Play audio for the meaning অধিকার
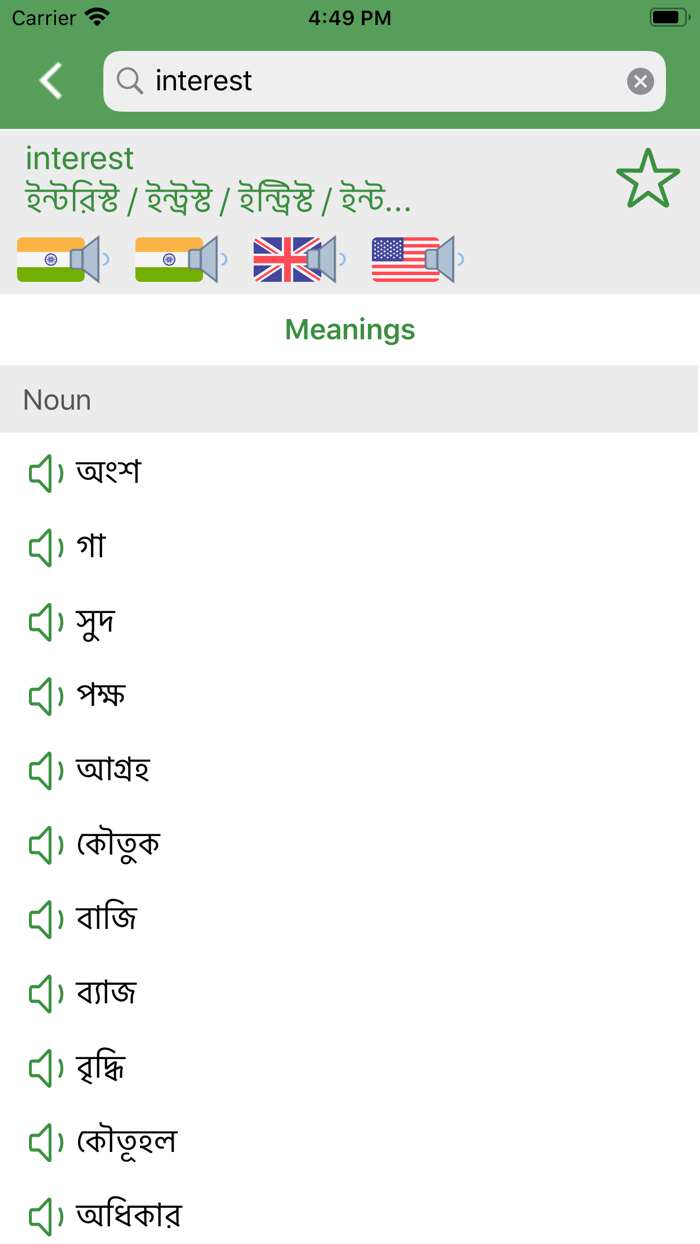Viewport: 700px width, 1244px height. [45, 1217]
